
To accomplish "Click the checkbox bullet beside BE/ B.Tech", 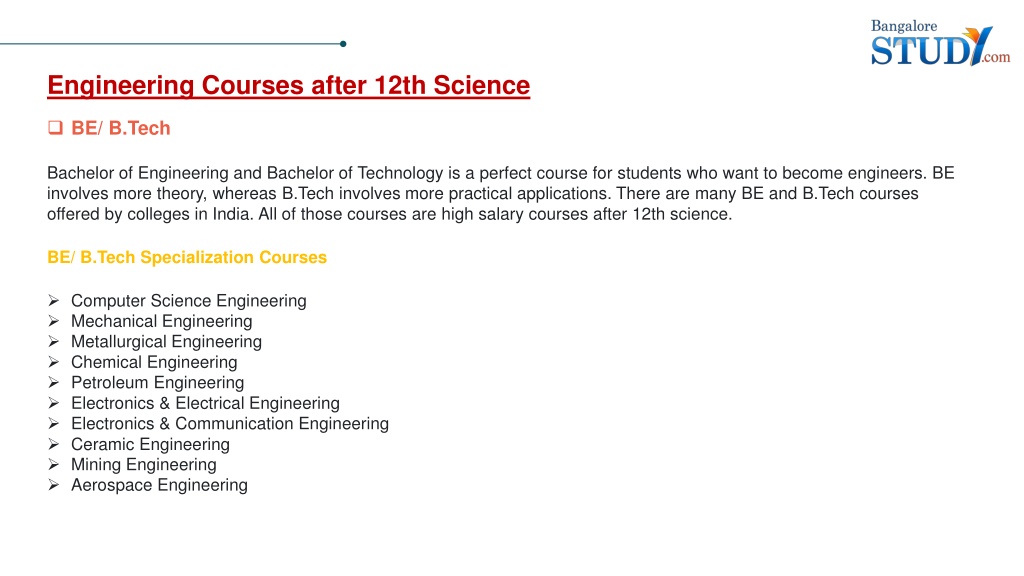I will coord(55,127).
